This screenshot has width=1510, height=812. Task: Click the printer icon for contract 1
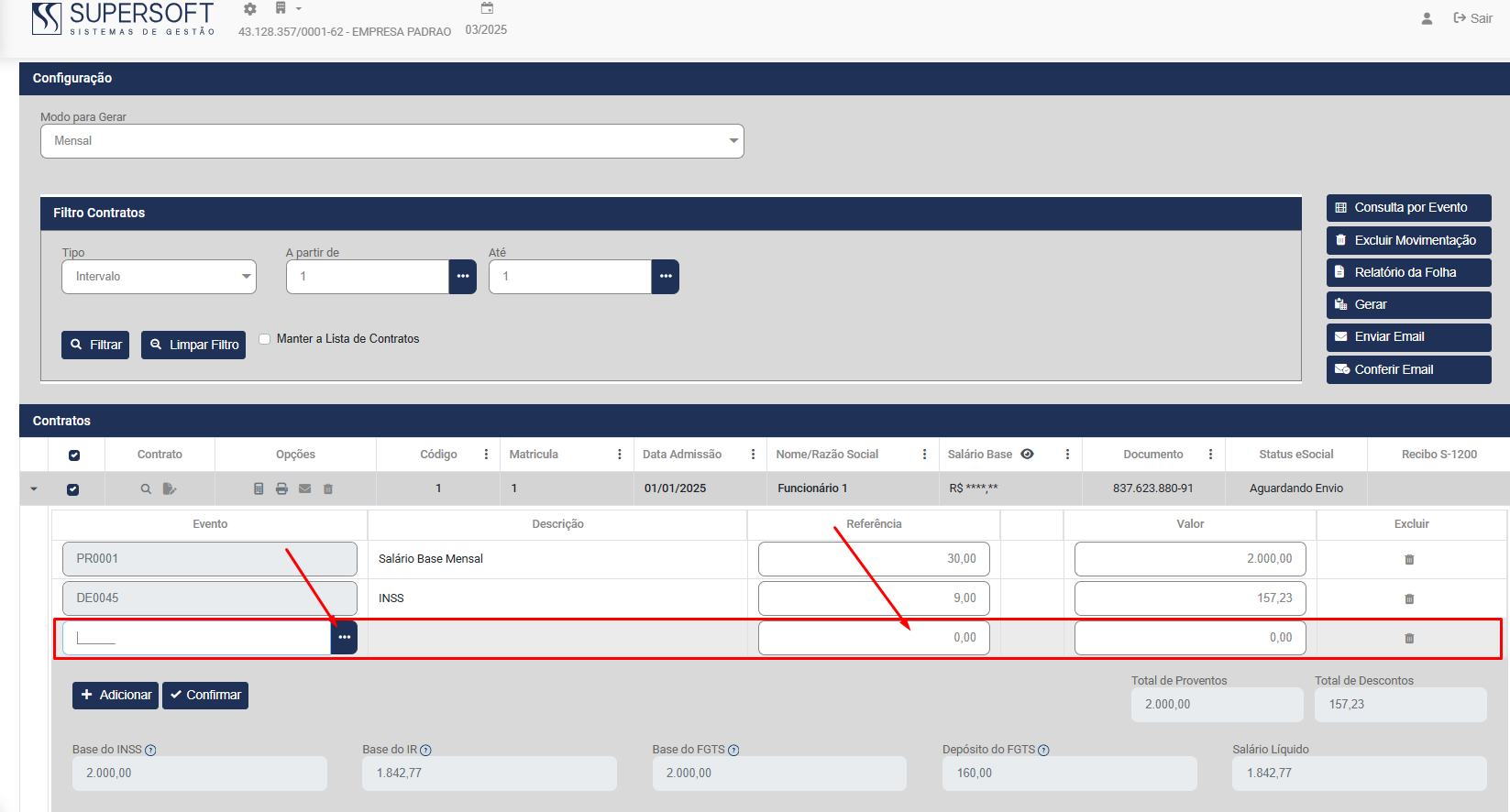pos(281,488)
